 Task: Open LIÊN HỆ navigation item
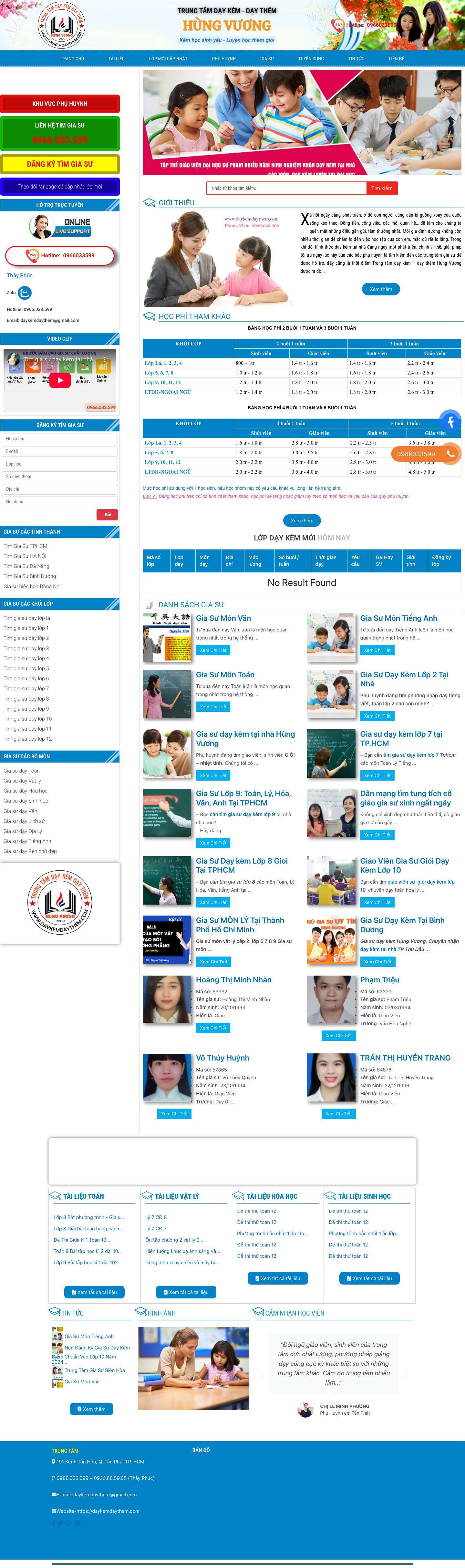(x=396, y=58)
